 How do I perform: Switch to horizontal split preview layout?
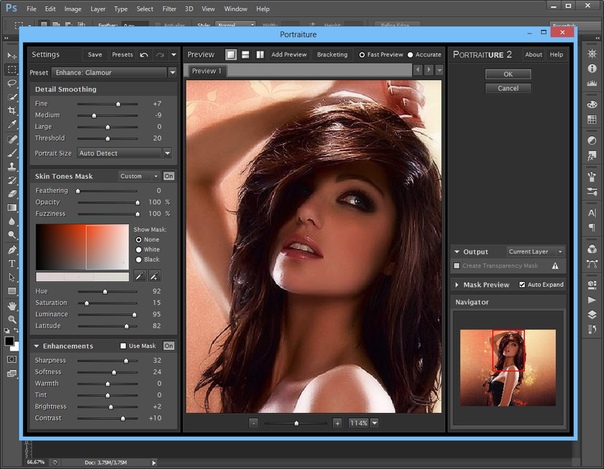(x=244, y=54)
